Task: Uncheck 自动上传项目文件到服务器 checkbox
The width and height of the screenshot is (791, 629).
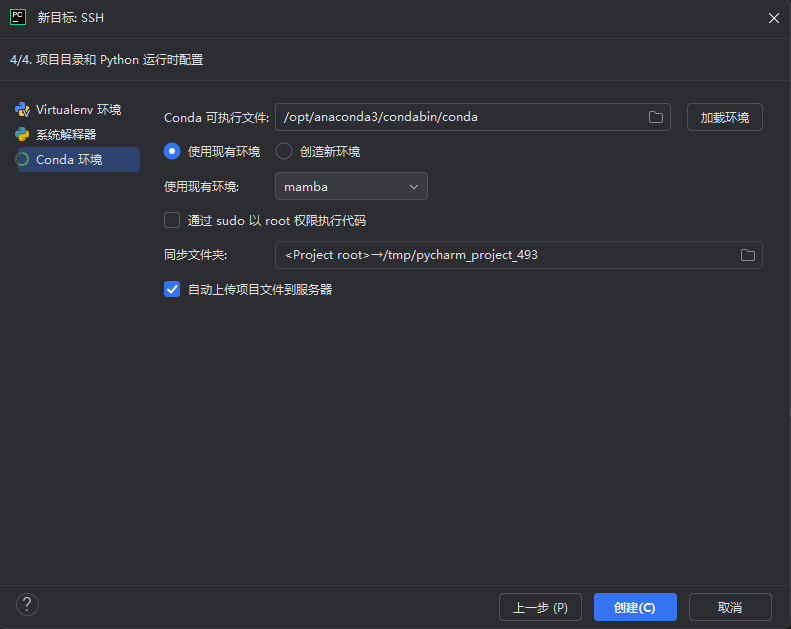Action: coord(172,289)
